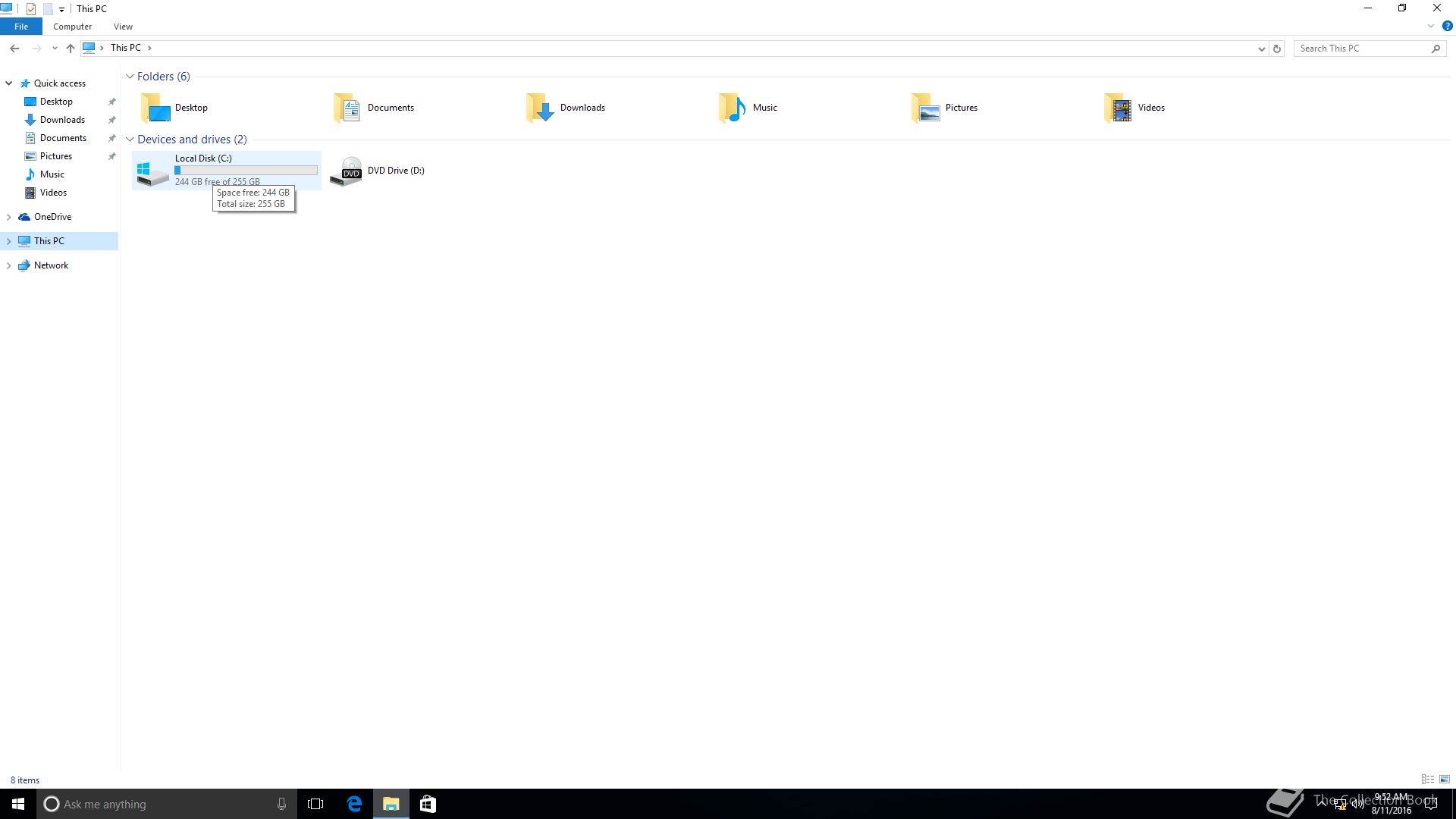The image size is (1456, 819).
Task: Open the Windows Store from taskbar
Action: pyautogui.click(x=428, y=804)
